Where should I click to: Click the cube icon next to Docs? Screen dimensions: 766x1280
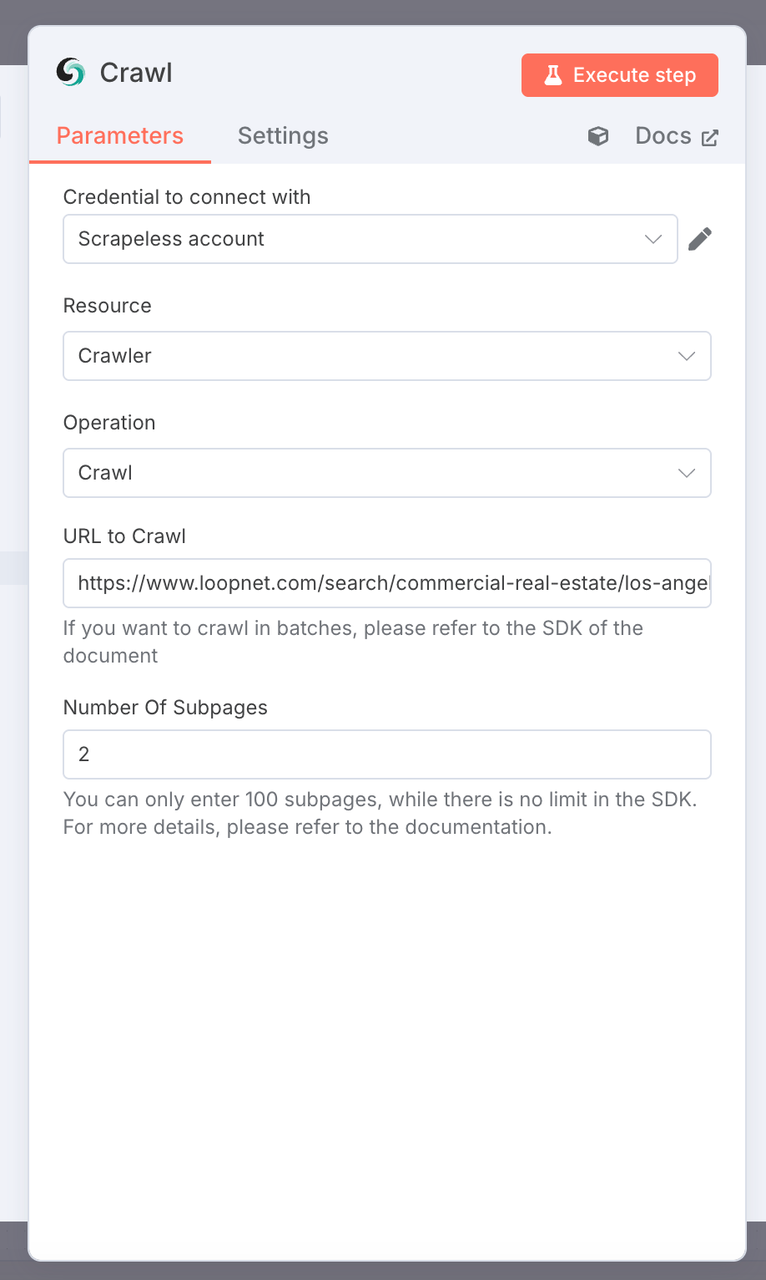click(598, 136)
